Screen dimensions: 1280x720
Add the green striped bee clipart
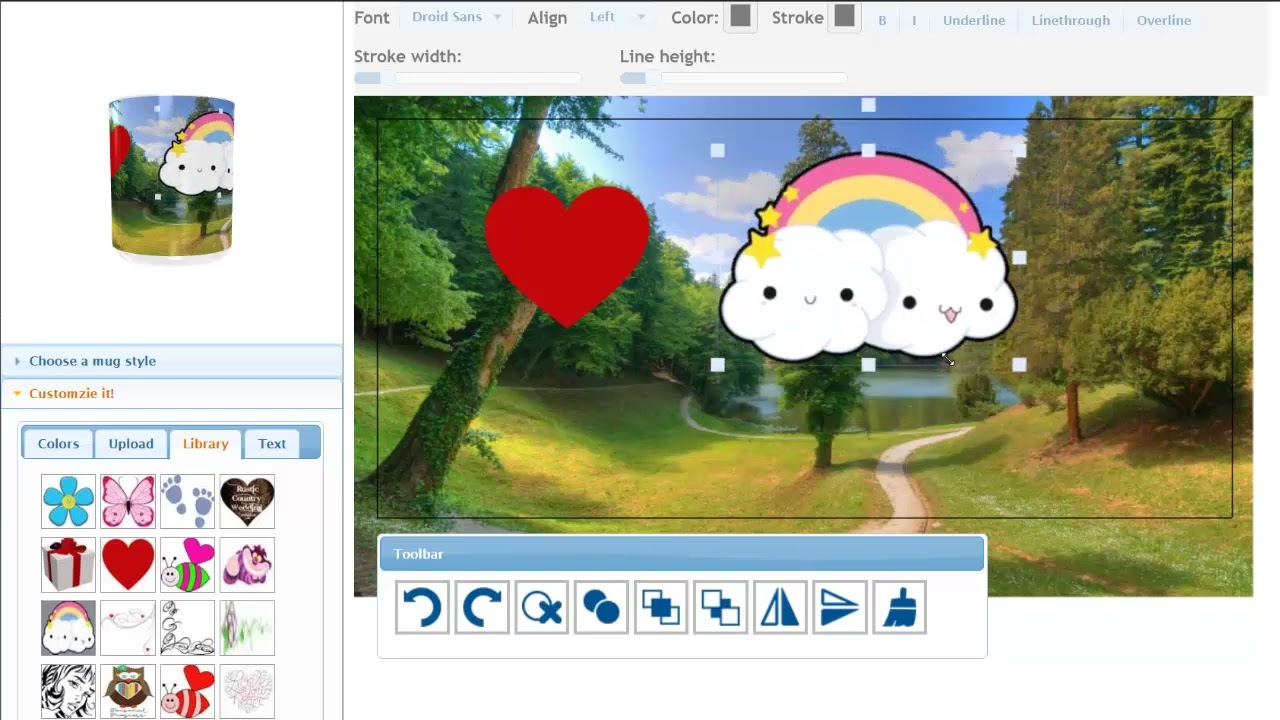click(x=187, y=565)
